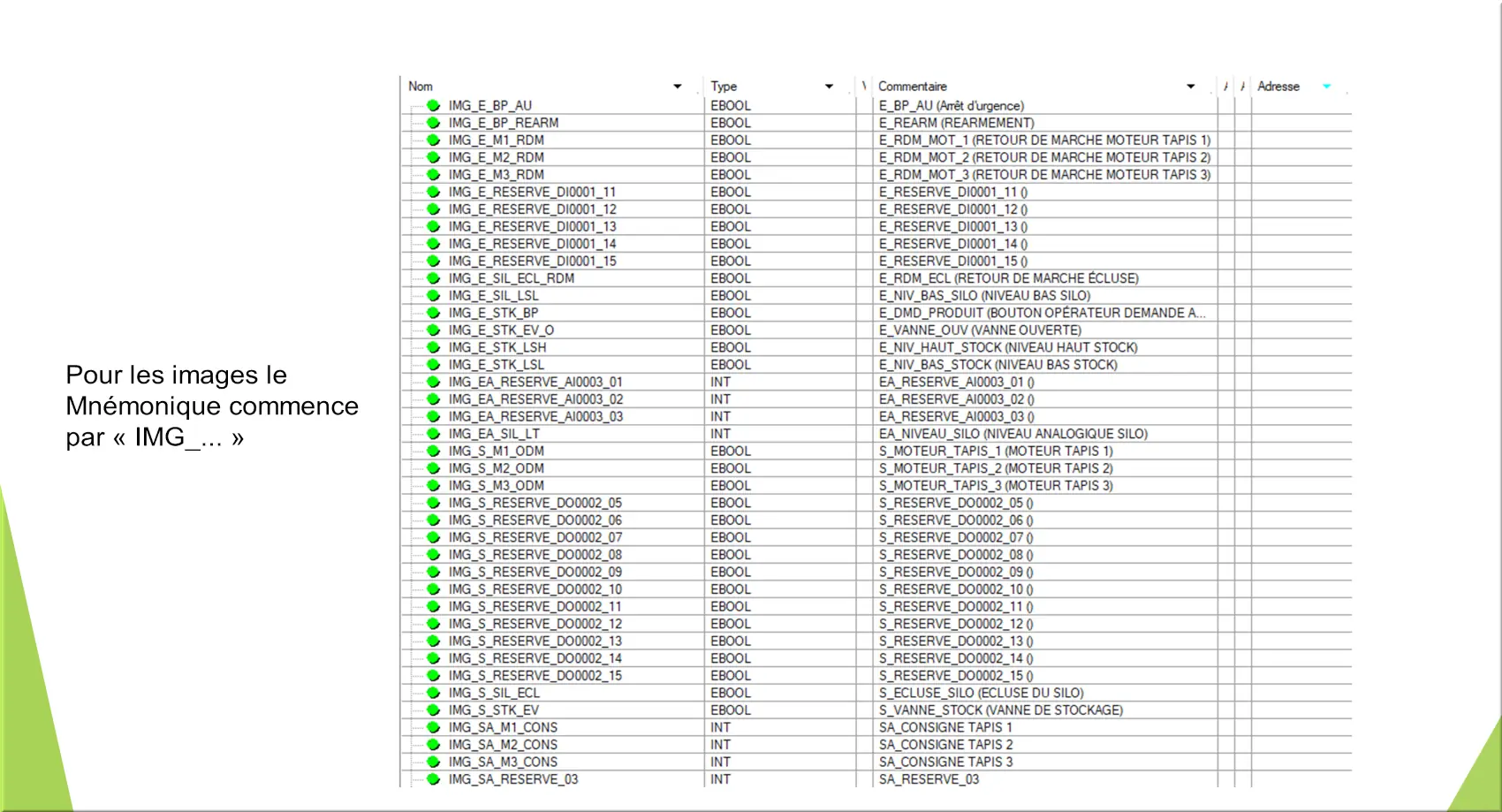This screenshot has width=1502, height=812.
Task: Select variable IMG_E_RESERVE_DI0001_14
Action: (532, 244)
